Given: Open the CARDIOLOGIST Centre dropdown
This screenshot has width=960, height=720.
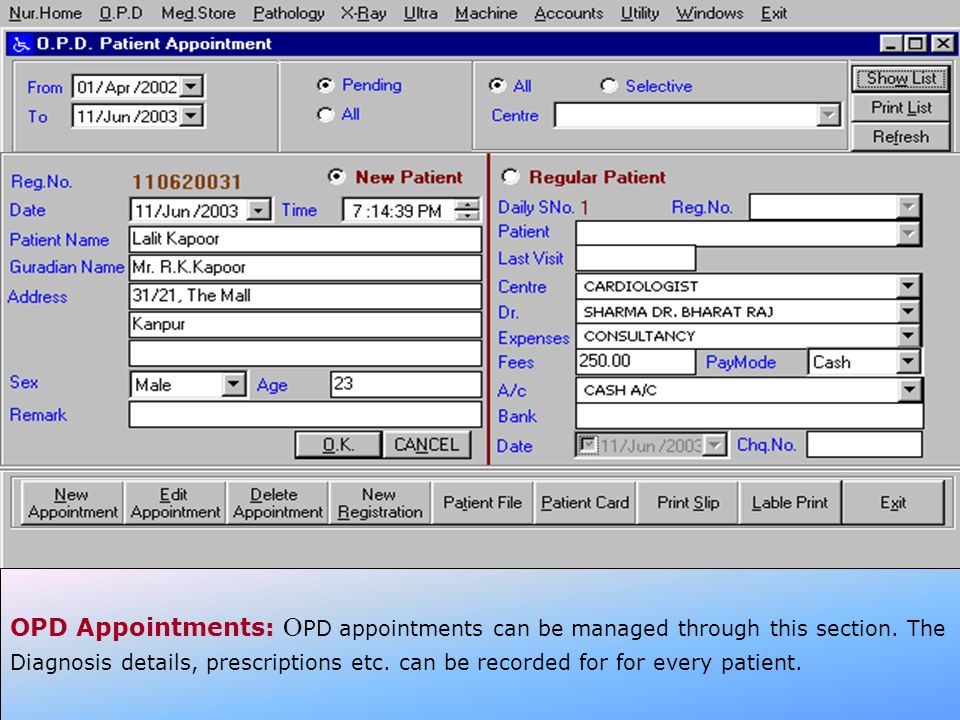Looking at the screenshot, I should pyautogui.click(x=909, y=286).
